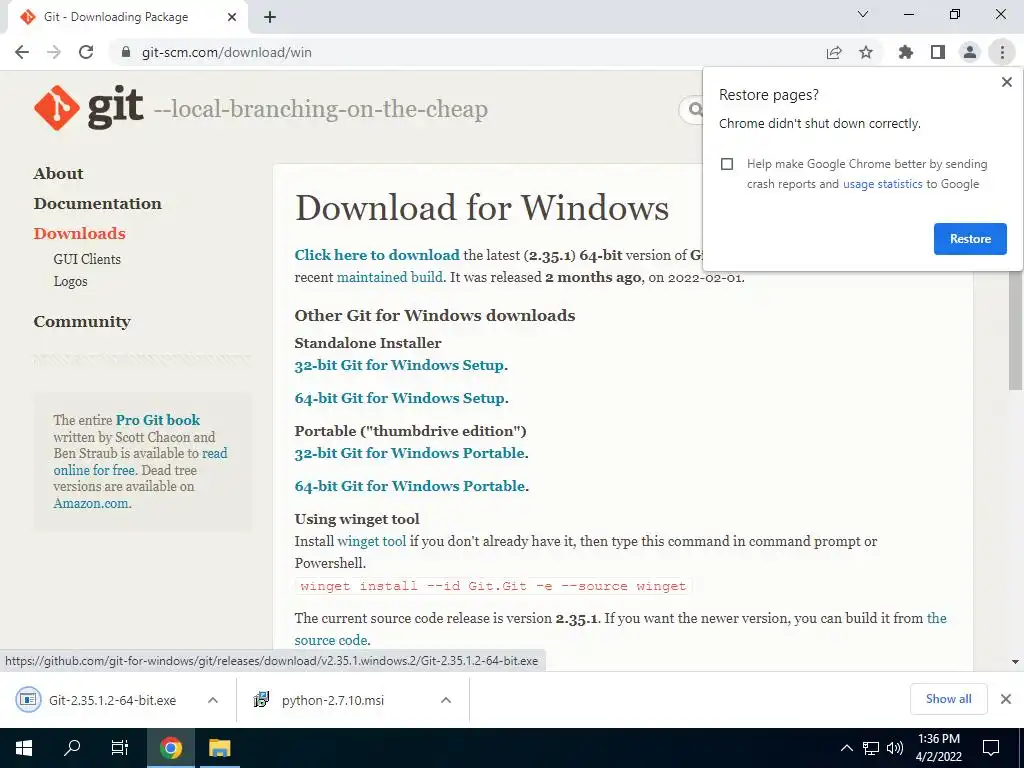Viewport: 1024px width, 768px height.
Task: Close the Git - Downloading Package tab
Action: click(x=232, y=17)
